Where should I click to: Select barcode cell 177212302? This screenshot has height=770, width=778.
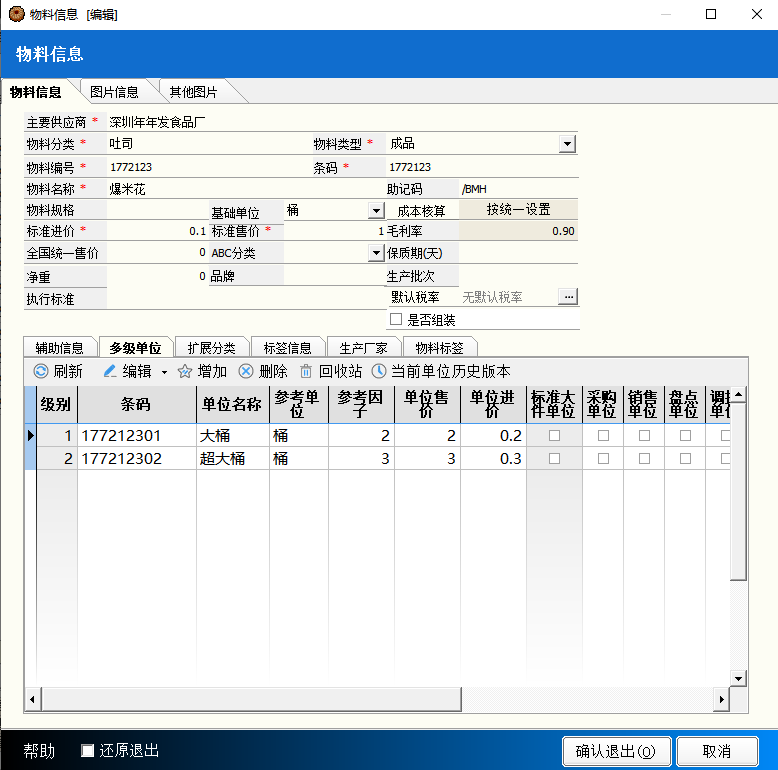pos(137,458)
